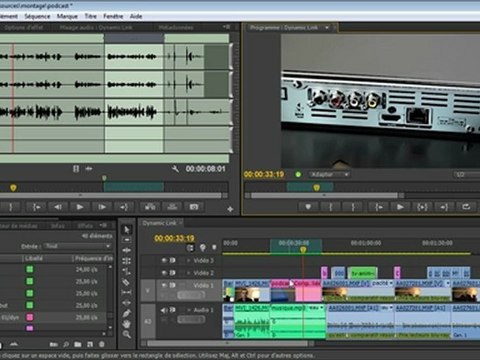Create new bin folder in Project panel
This screenshot has width=480, height=360.
[78, 344]
